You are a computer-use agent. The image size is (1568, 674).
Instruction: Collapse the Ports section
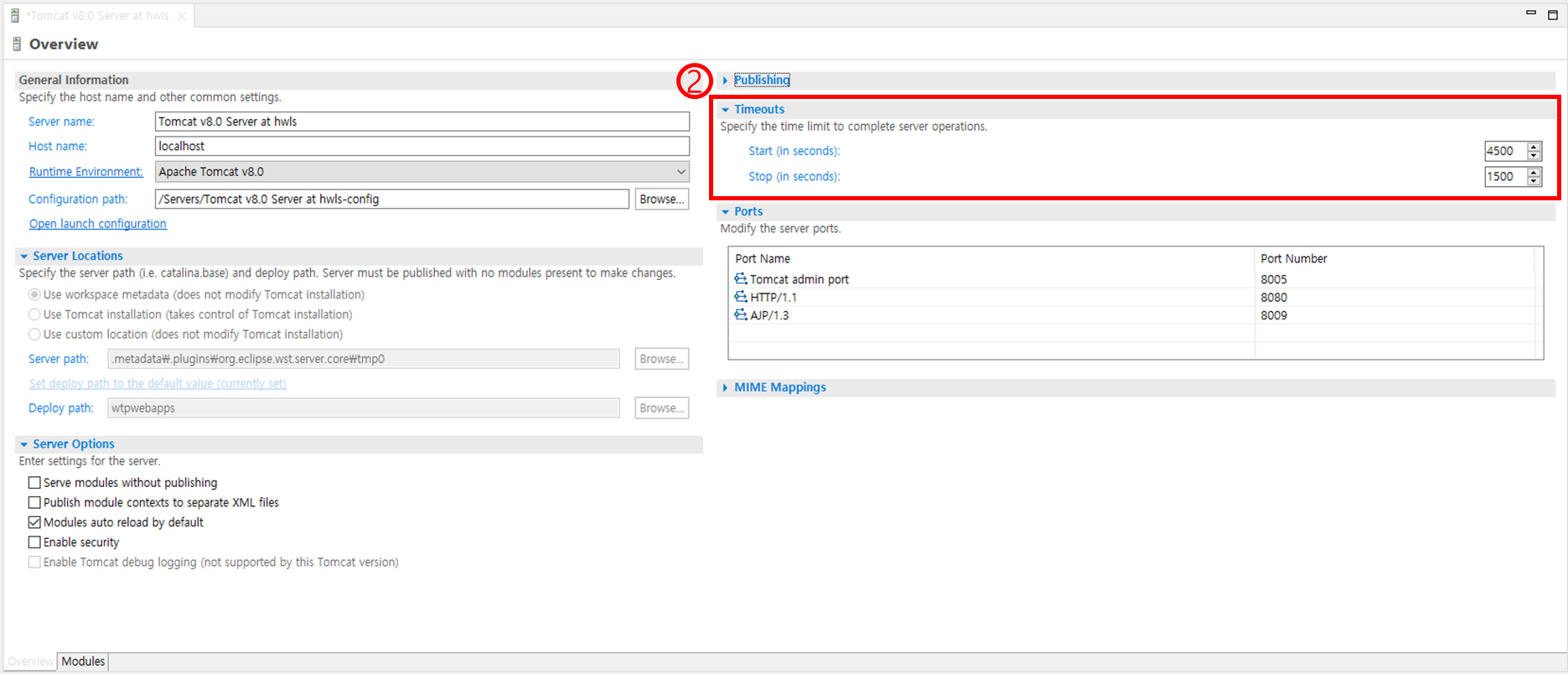coord(725,212)
